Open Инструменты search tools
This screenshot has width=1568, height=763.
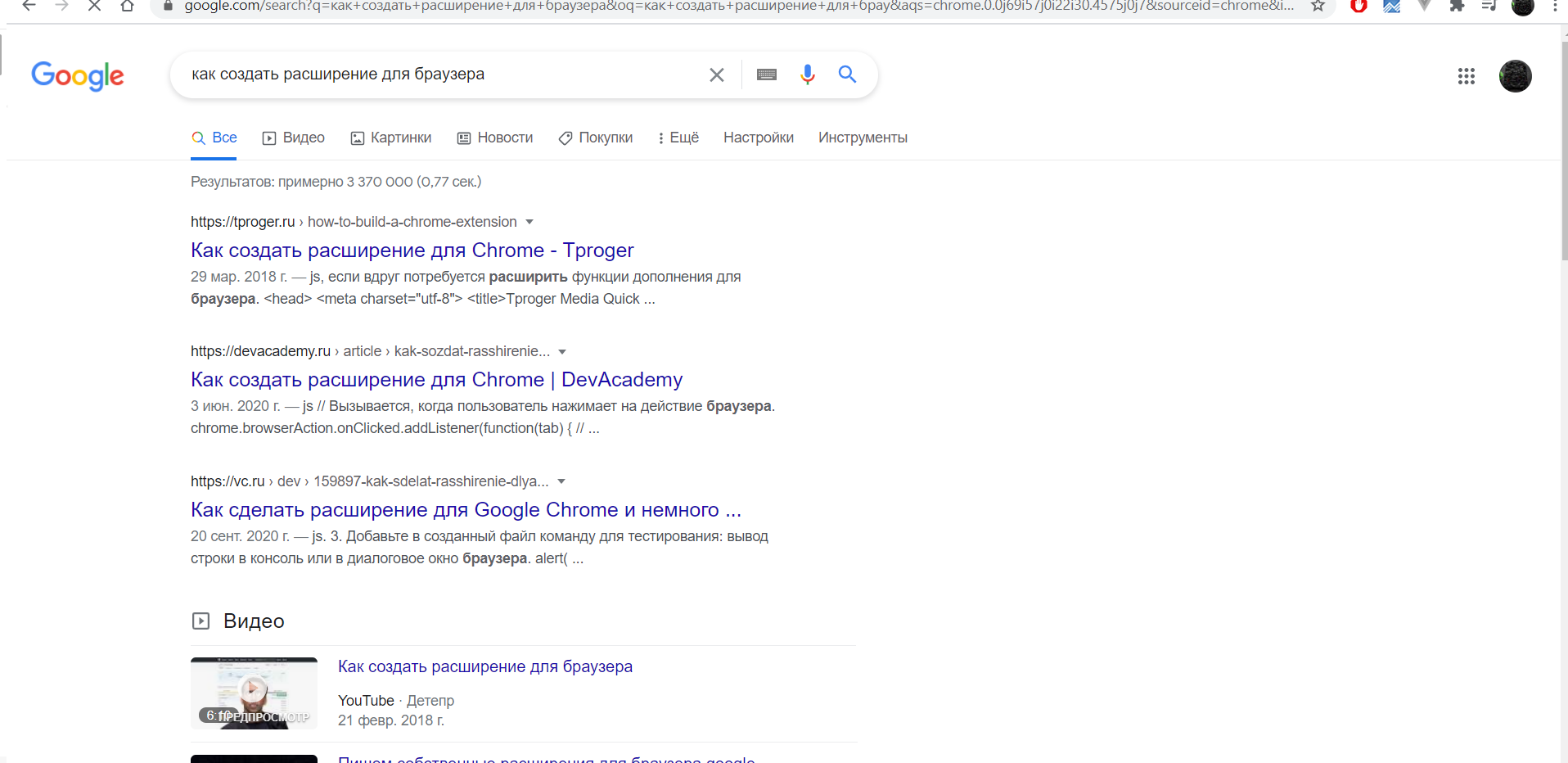(x=863, y=138)
